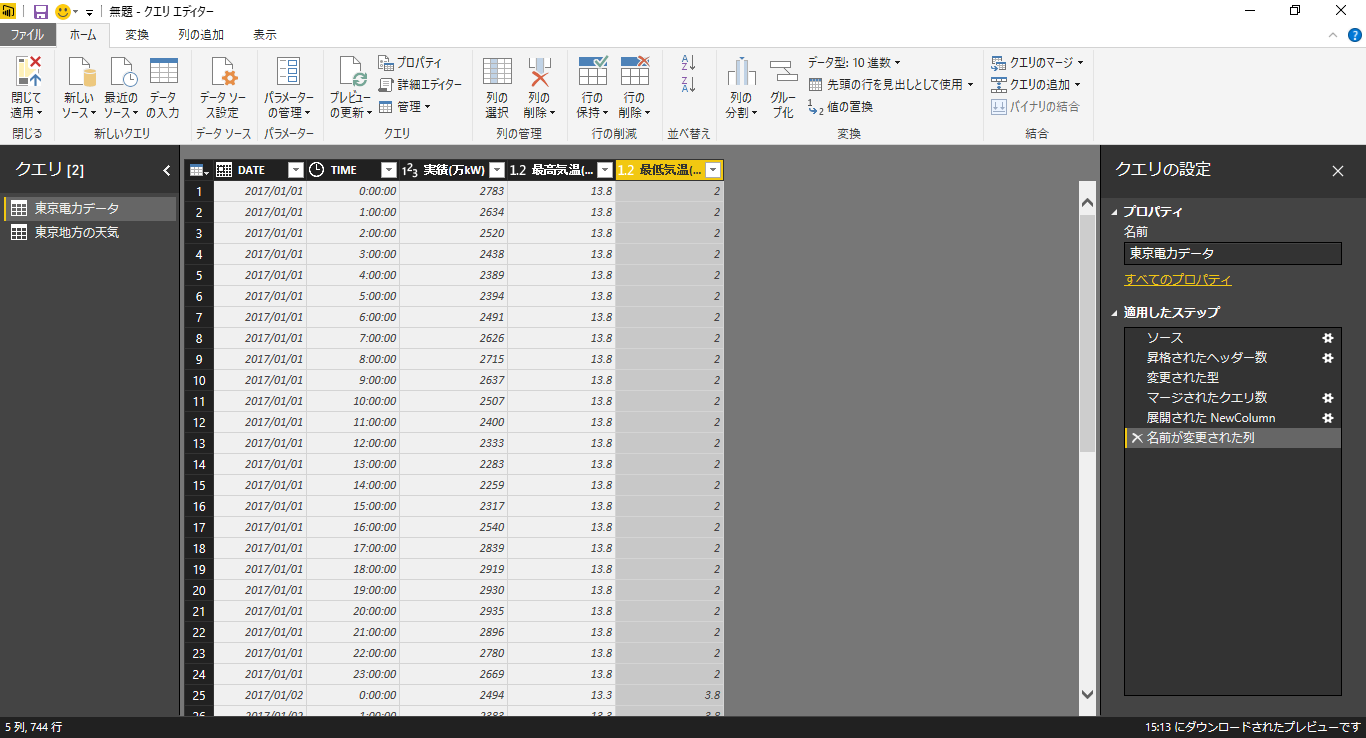Refresh the preview with プレビューの更新

click(351, 72)
